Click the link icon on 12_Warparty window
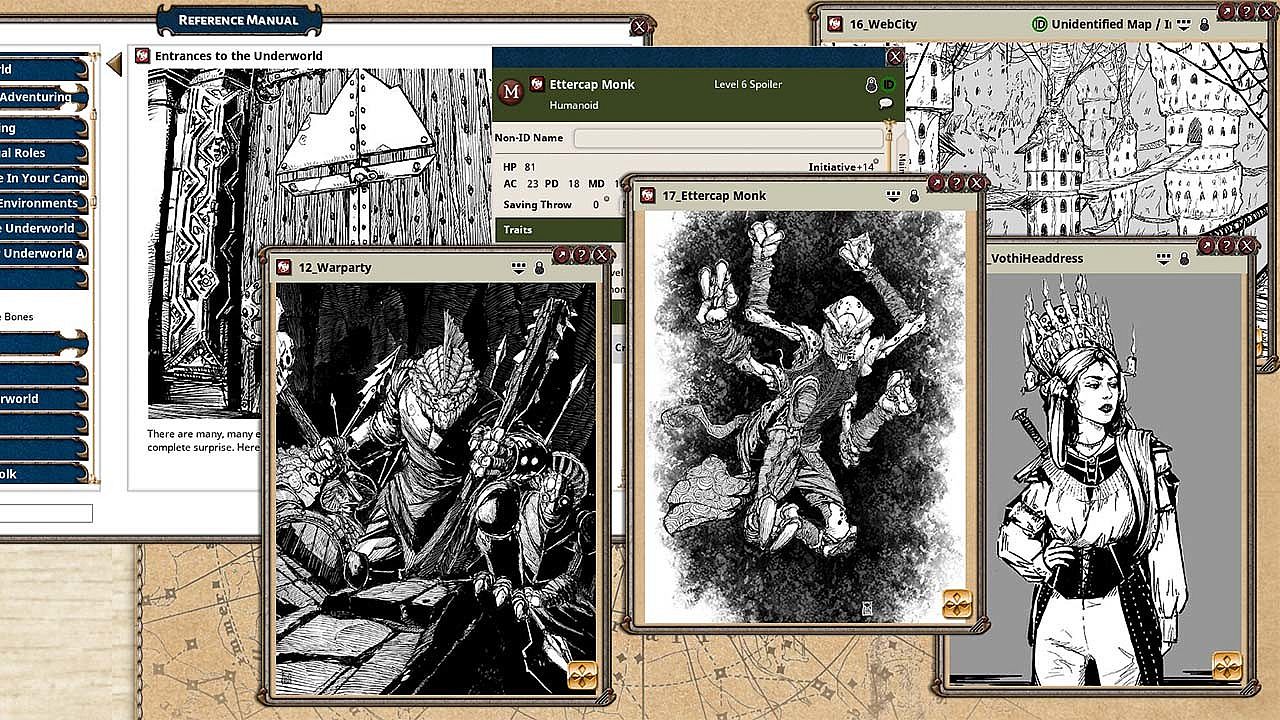The width and height of the screenshot is (1280, 720). point(284,267)
